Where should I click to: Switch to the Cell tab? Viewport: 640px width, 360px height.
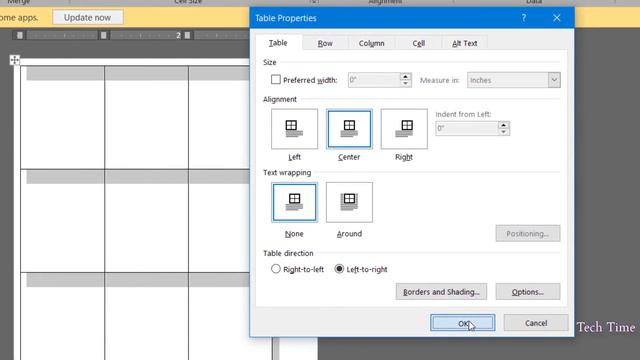tap(418, 43)
